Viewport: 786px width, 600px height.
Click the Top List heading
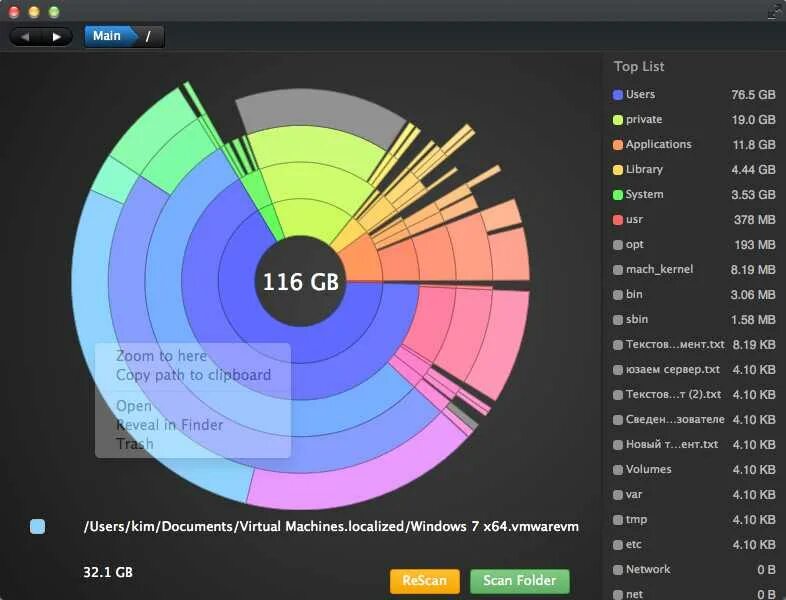click(x=639, y=67)
